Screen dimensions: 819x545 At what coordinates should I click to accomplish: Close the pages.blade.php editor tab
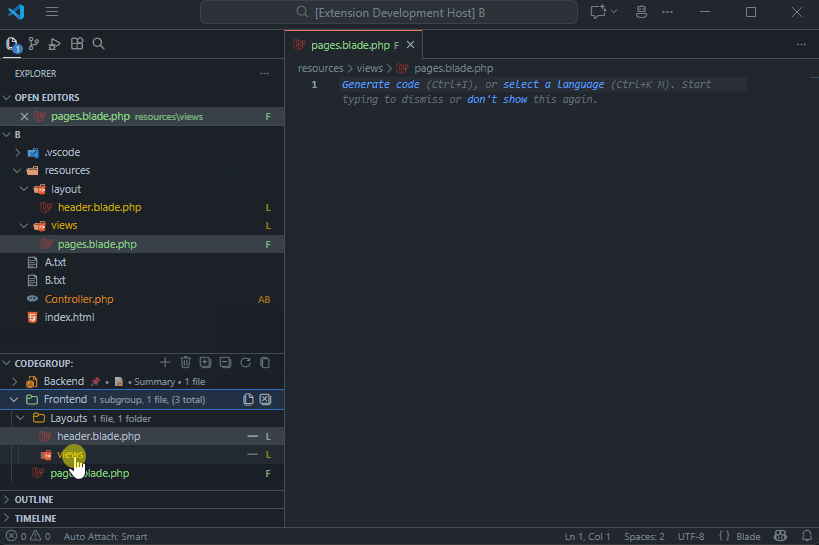click(411, 45)
